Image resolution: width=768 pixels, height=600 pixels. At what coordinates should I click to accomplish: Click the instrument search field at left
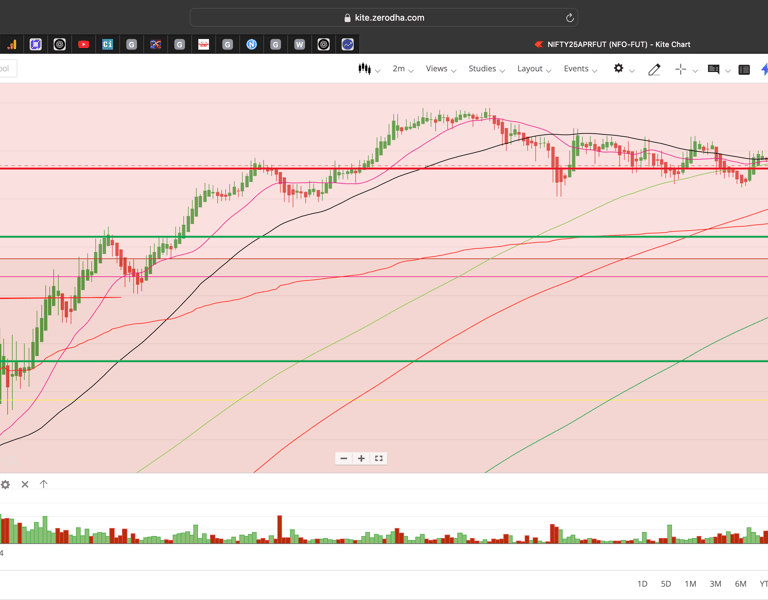point(8,69)
